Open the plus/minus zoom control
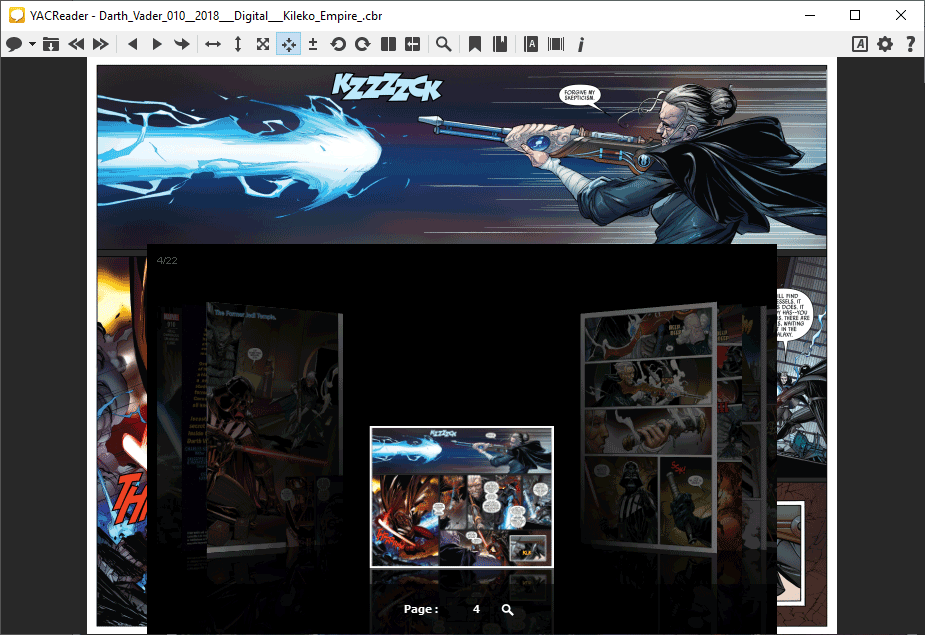 (x=313, y=44)
